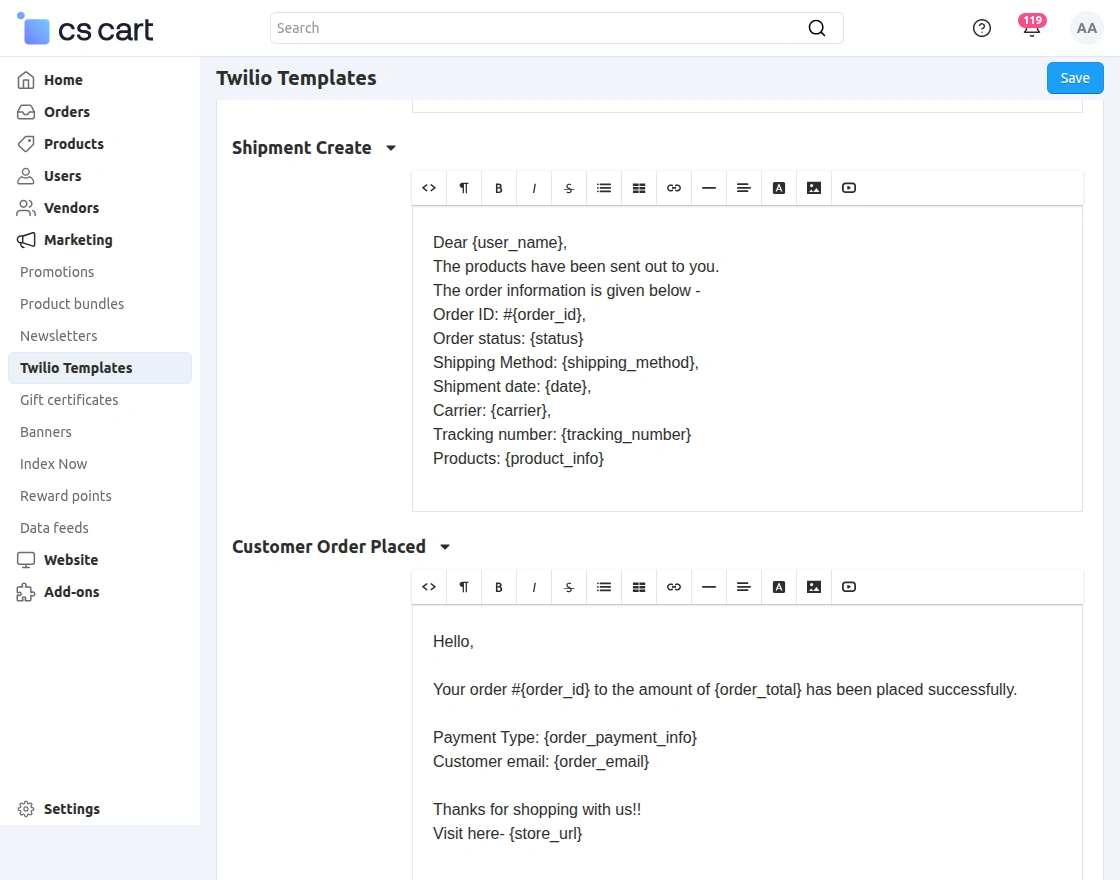Screen dimensions: 1120x880
Task: Insert an image into Customer Order Placed template
Action: click(x=814, y=587)
